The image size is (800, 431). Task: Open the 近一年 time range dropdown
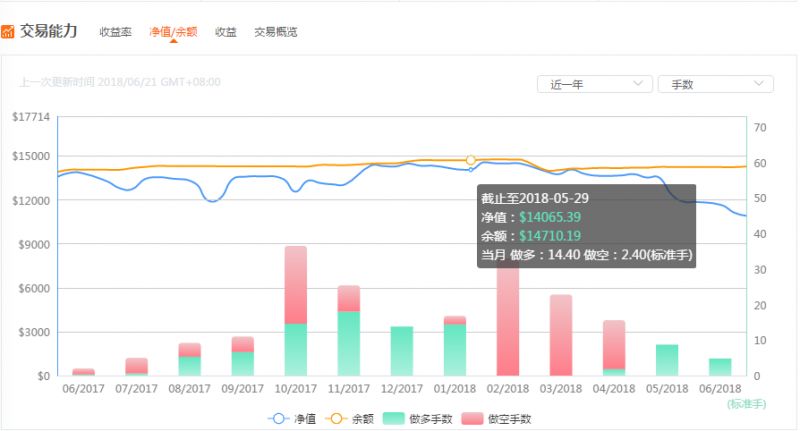pos(594,84)
